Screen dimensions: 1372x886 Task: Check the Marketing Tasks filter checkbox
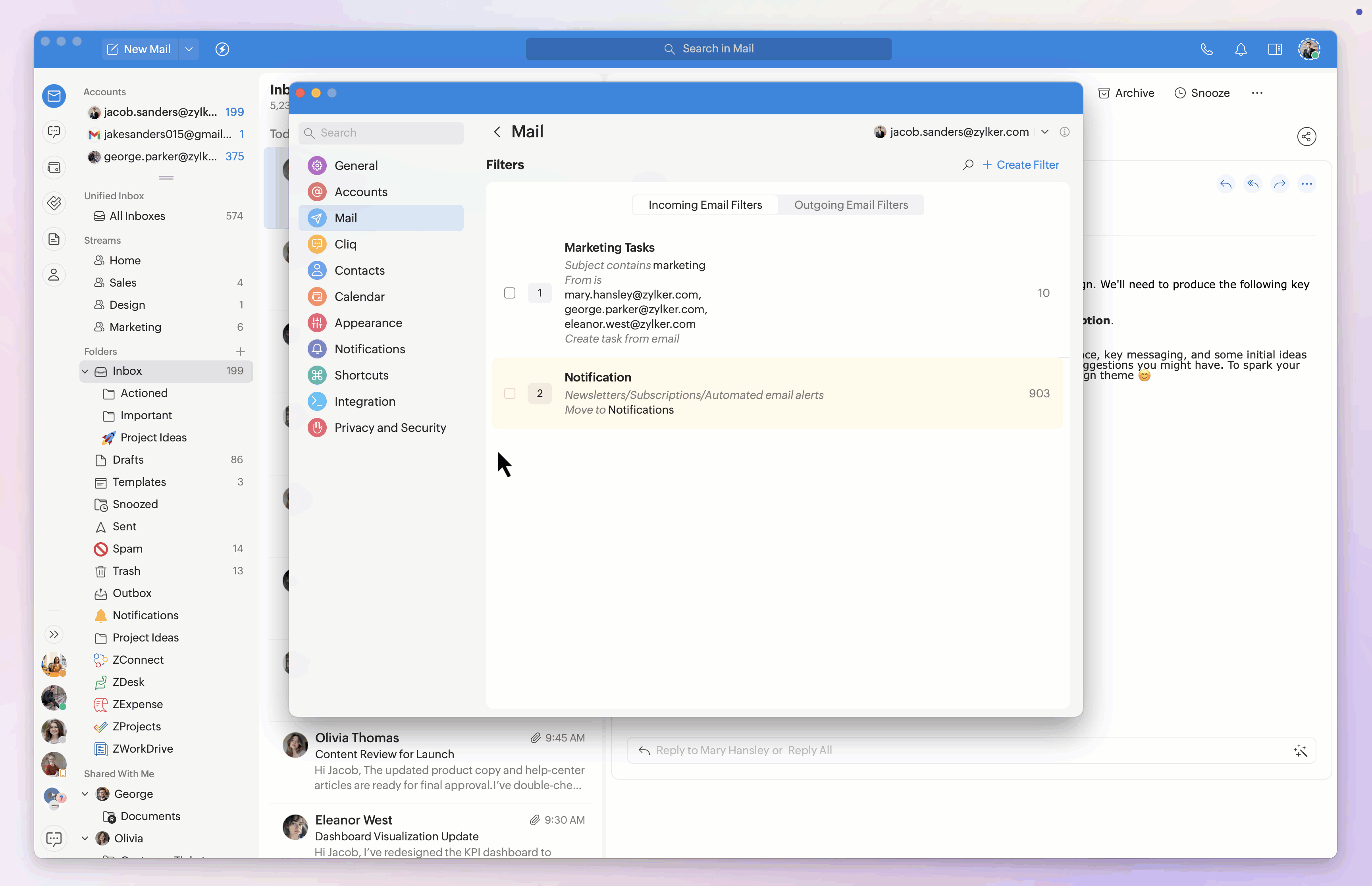(x=510, y=293)
